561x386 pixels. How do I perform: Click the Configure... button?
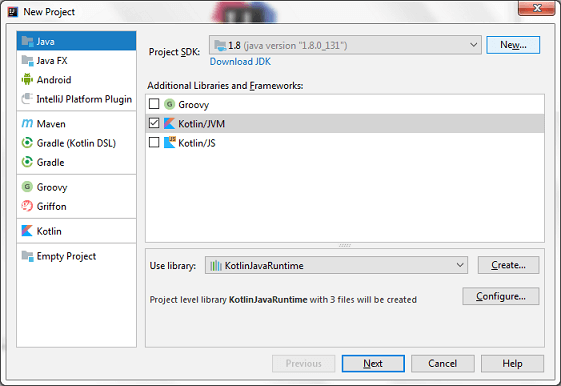[501, 296]
